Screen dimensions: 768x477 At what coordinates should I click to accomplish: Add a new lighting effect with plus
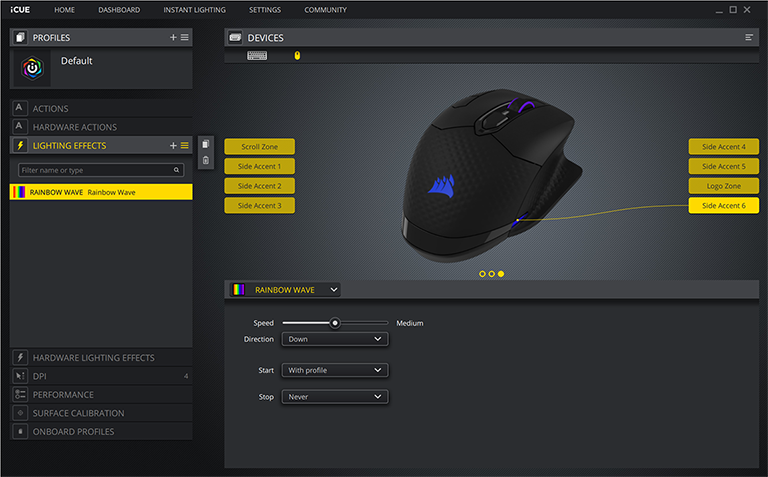tap(173, 145)
